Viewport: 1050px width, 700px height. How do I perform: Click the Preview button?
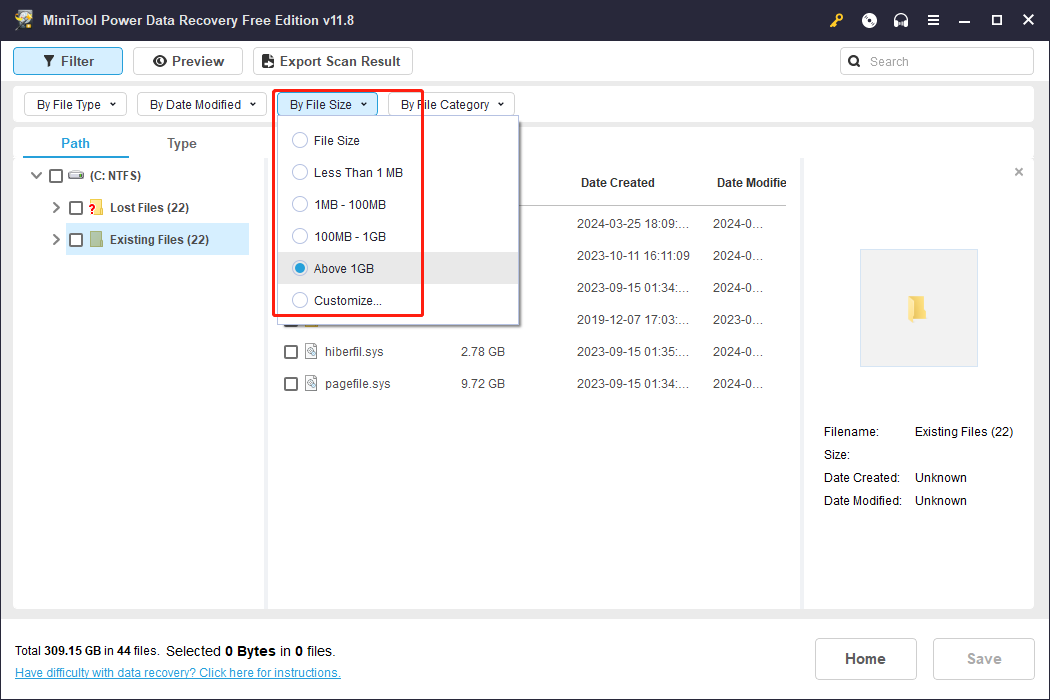[188, 61]
